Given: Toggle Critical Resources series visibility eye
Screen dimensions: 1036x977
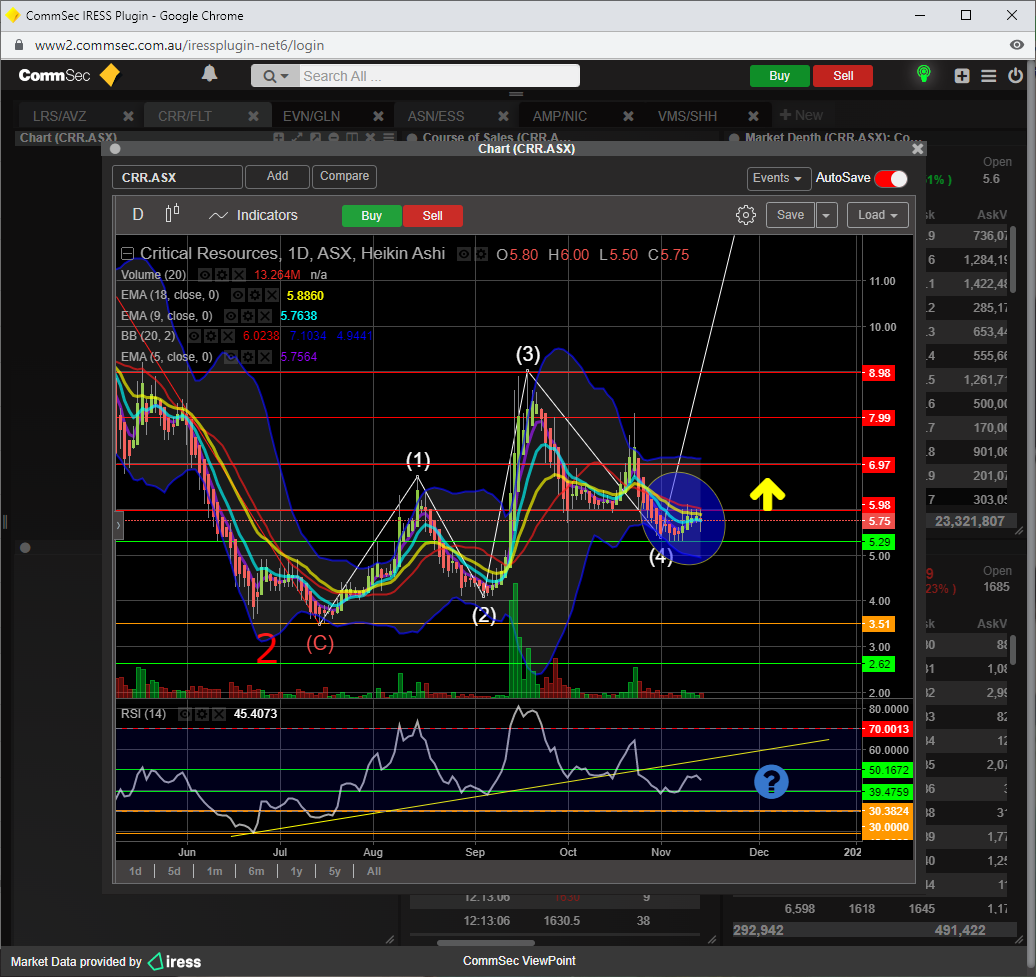Looking at the screenshot, I should pyautogui.click(x=464, y=254).
